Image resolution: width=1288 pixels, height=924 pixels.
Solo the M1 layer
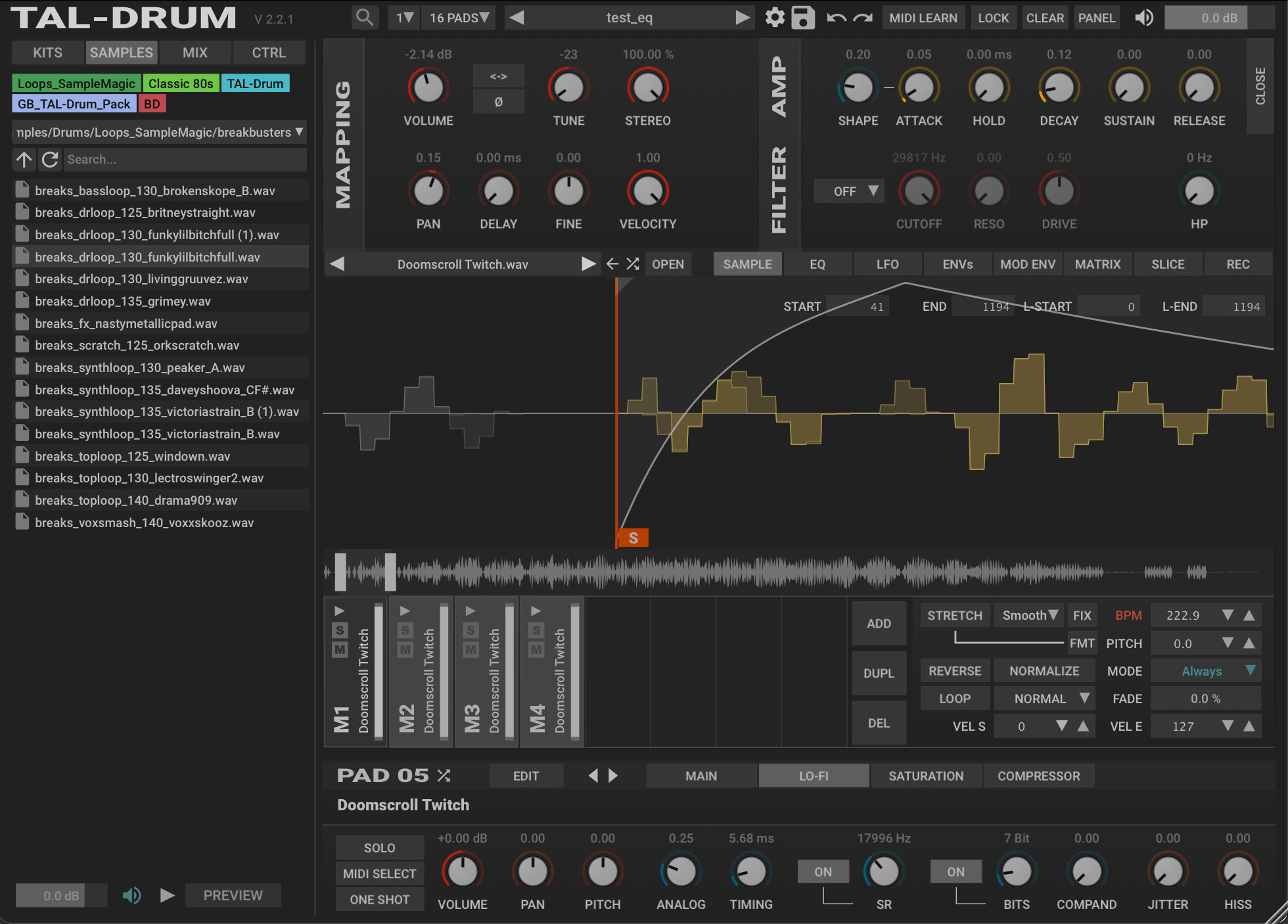click(339, 630)
